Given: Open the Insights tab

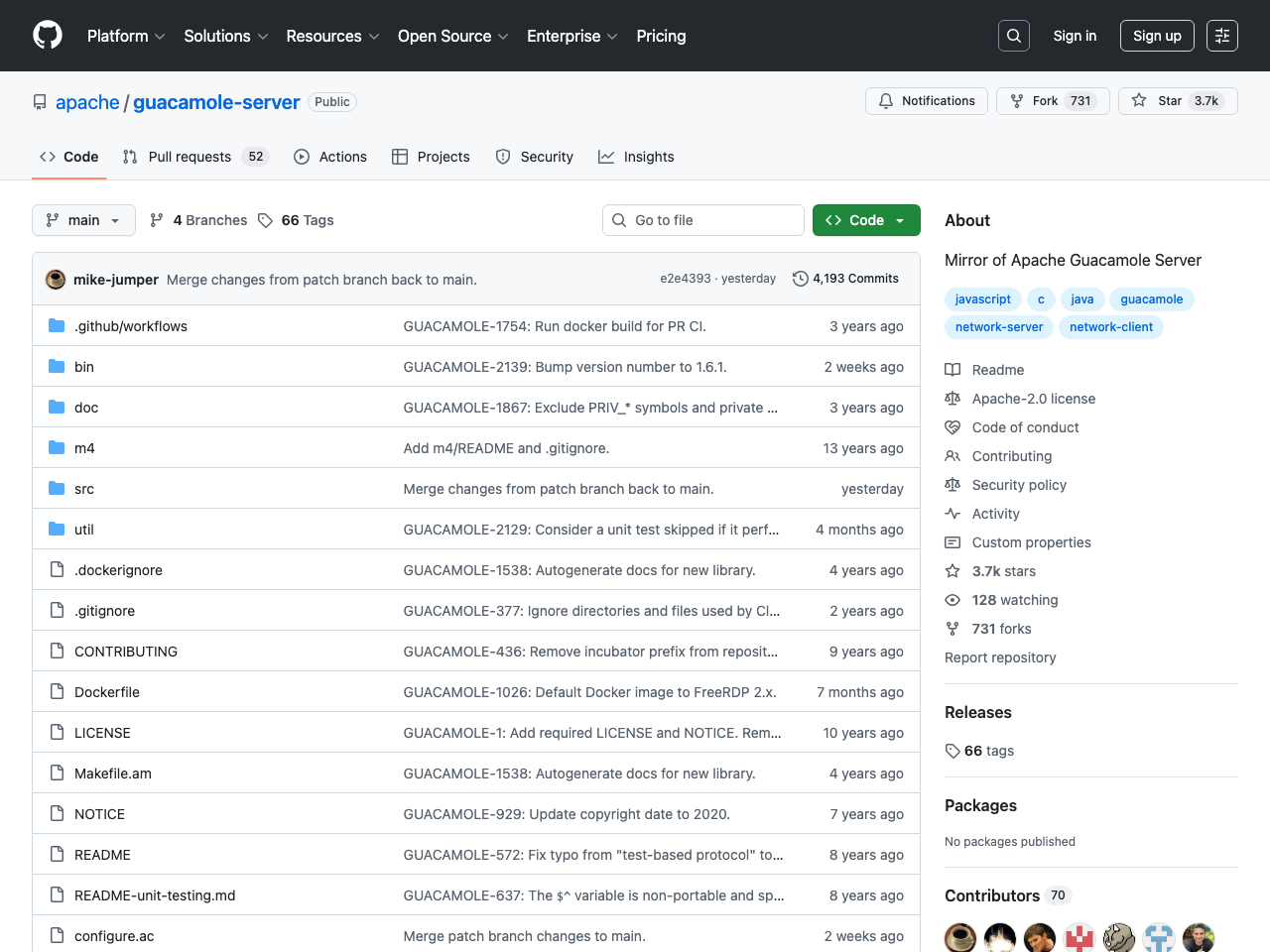Looking at the screenshot, I should (636, 157).
